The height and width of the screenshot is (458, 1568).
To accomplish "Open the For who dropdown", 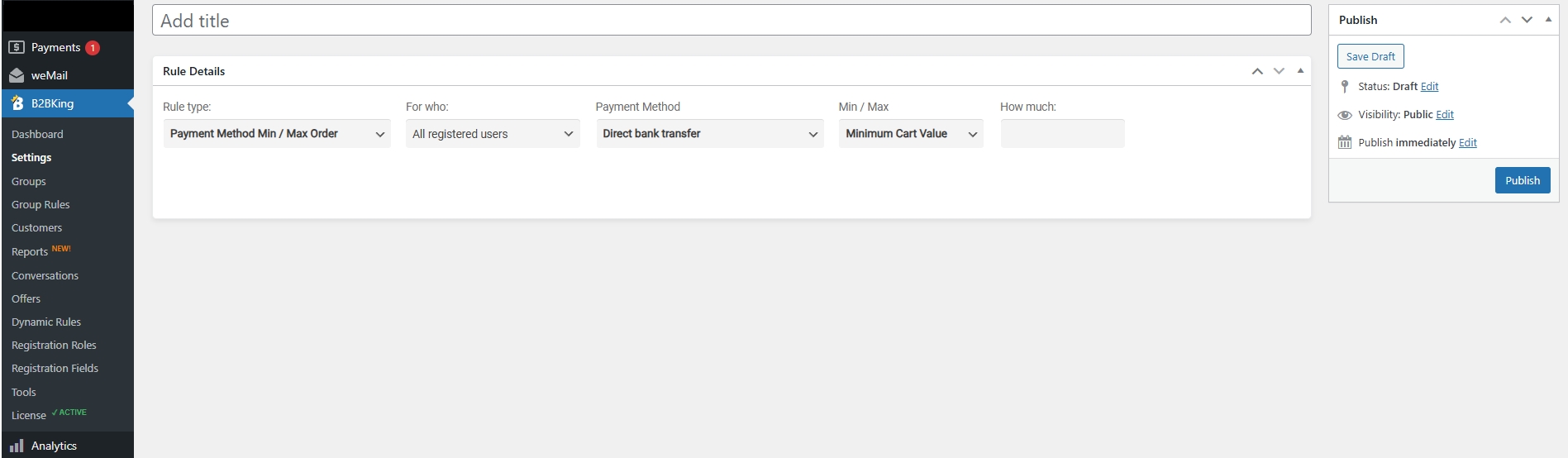I will [493, 134].
